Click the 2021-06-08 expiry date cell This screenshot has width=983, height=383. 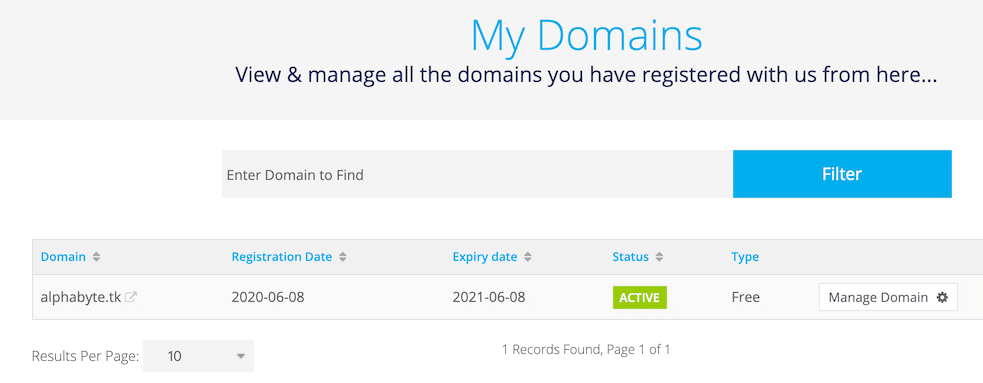[488, 298]
